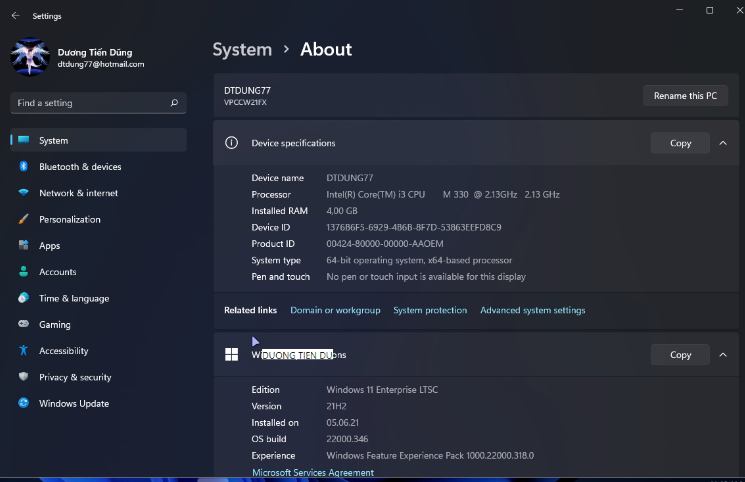Open Accessibility settings
The image size is (745, 482).
[x=98, y=351]
